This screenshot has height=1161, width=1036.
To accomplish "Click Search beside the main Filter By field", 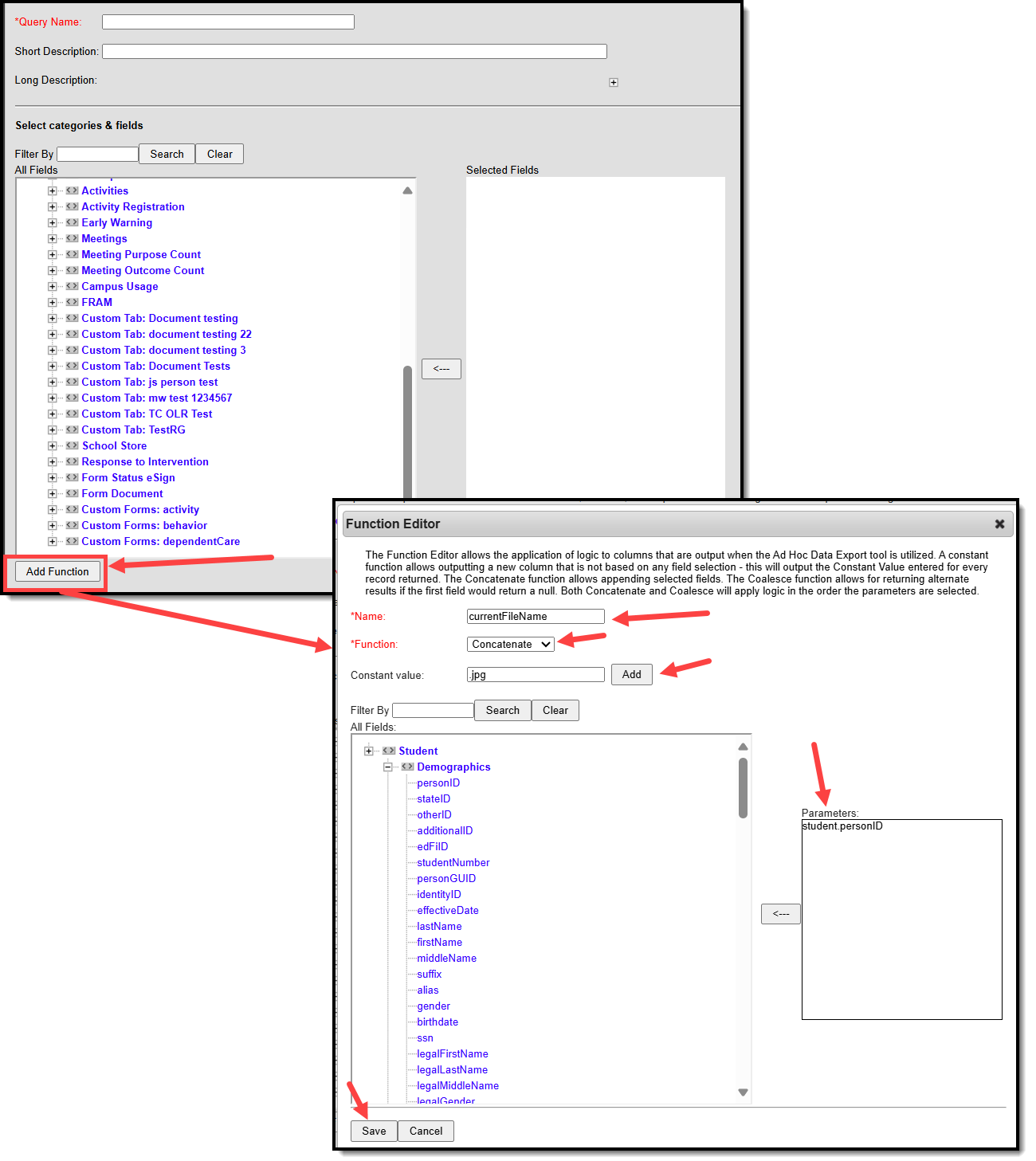I will tap(167, 154).
